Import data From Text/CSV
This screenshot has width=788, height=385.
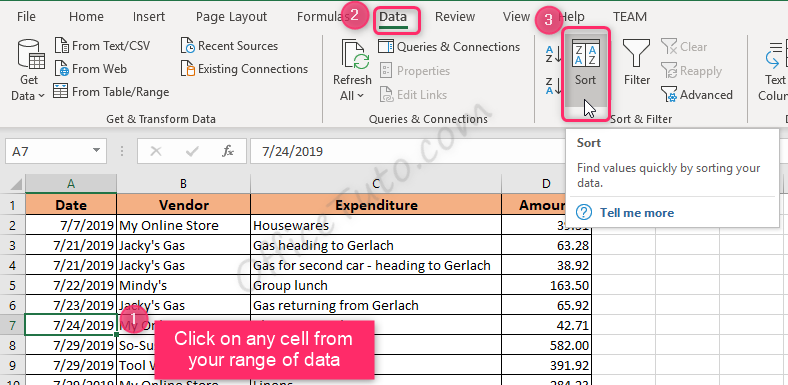pos(103,46)
